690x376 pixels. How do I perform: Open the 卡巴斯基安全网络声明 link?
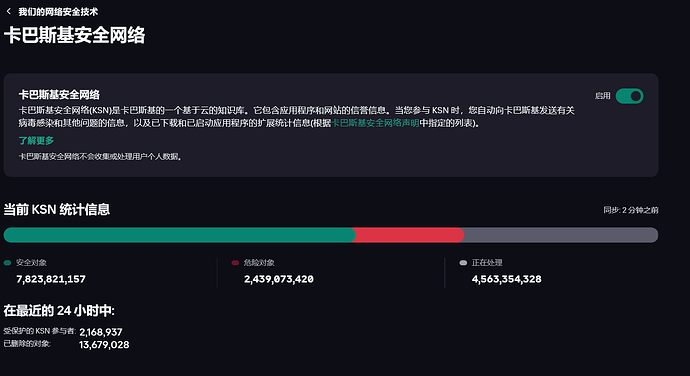[x=375, y=123]
